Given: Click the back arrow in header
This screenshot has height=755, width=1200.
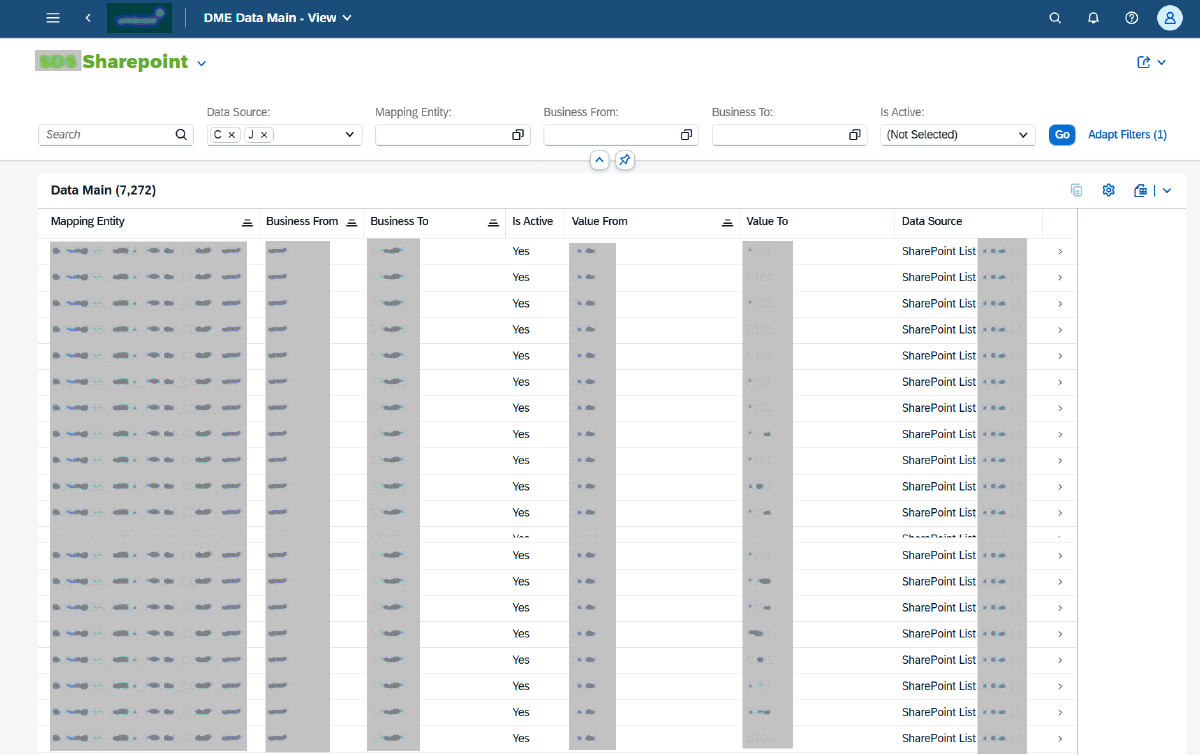Looking at the screenshot, I should pos(88,18).
